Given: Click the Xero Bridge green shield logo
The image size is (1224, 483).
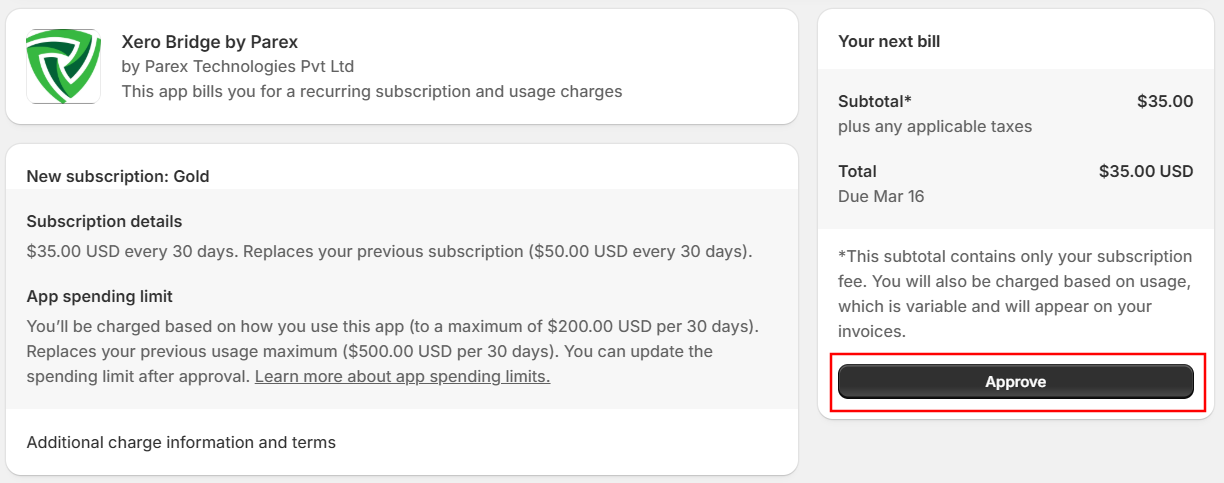Looking at the screenshot, I should (x=63, y=66).
